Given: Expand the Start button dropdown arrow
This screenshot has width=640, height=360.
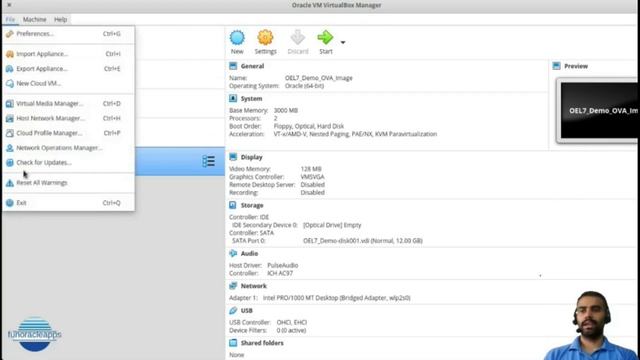Looking at the screenshot, I should pyautogui.click(x=343, y=42).
